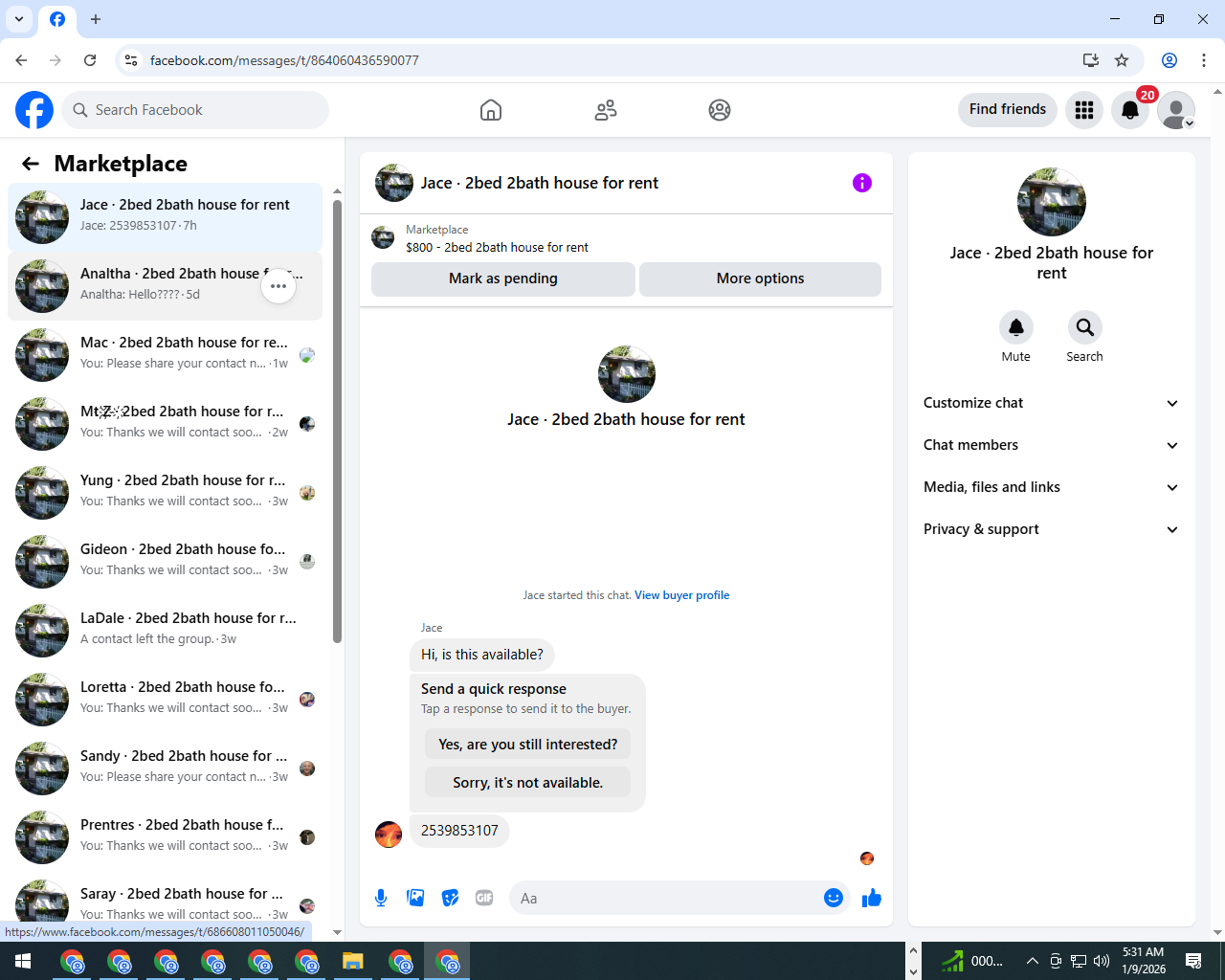Click the taskbar clock 5:31 AM
This screenshot has width=1225, height=980.
(1144, 961)
